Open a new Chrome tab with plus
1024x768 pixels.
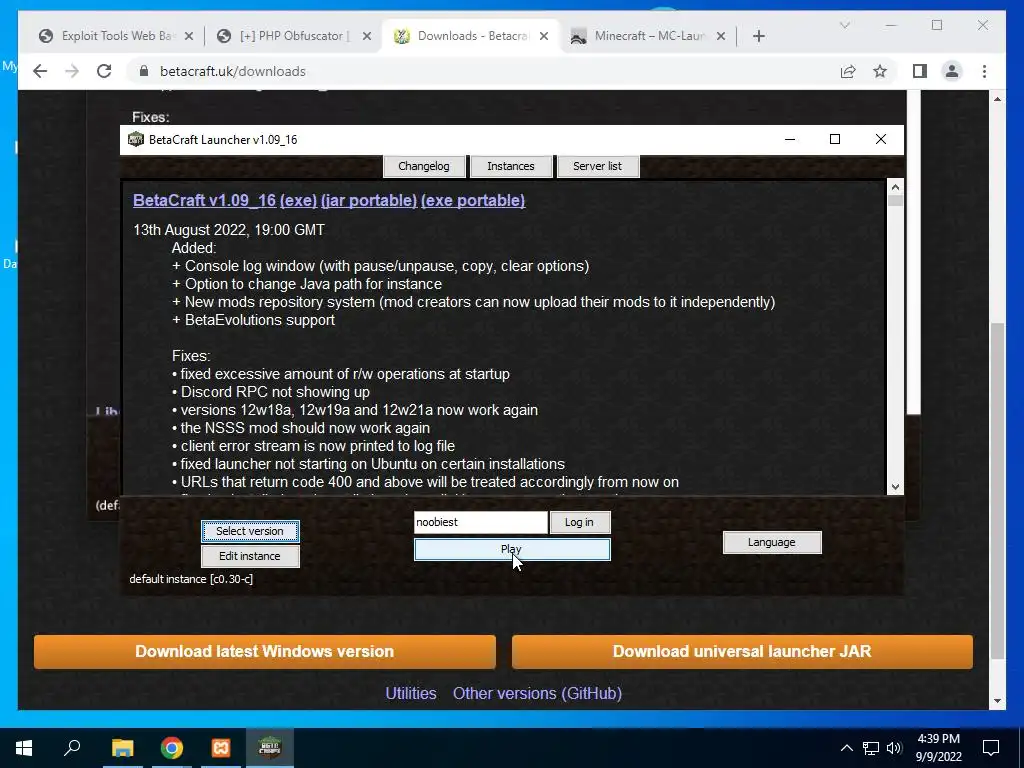click(758, 36)
